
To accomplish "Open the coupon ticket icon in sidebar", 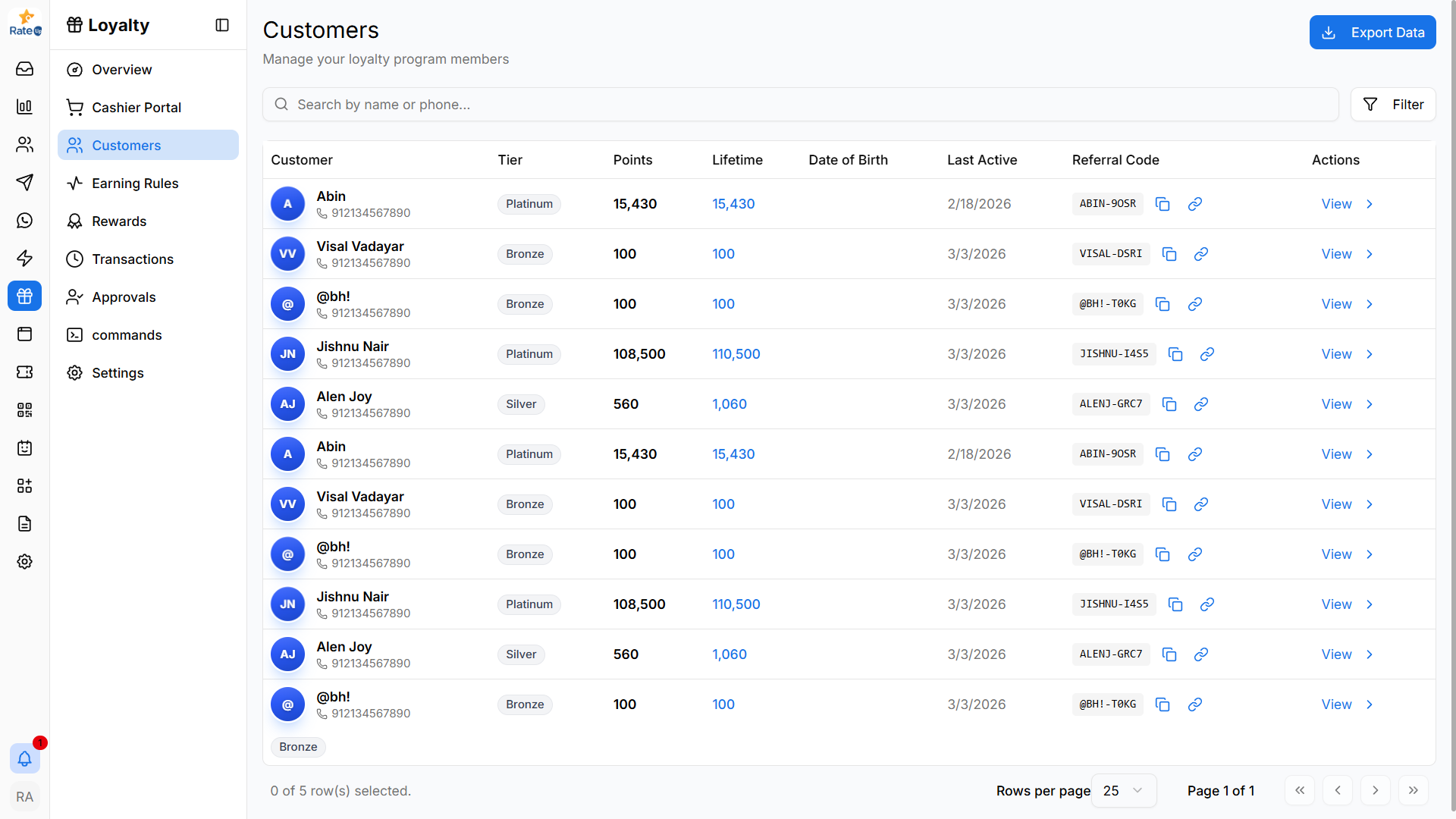I will point(24,372).
